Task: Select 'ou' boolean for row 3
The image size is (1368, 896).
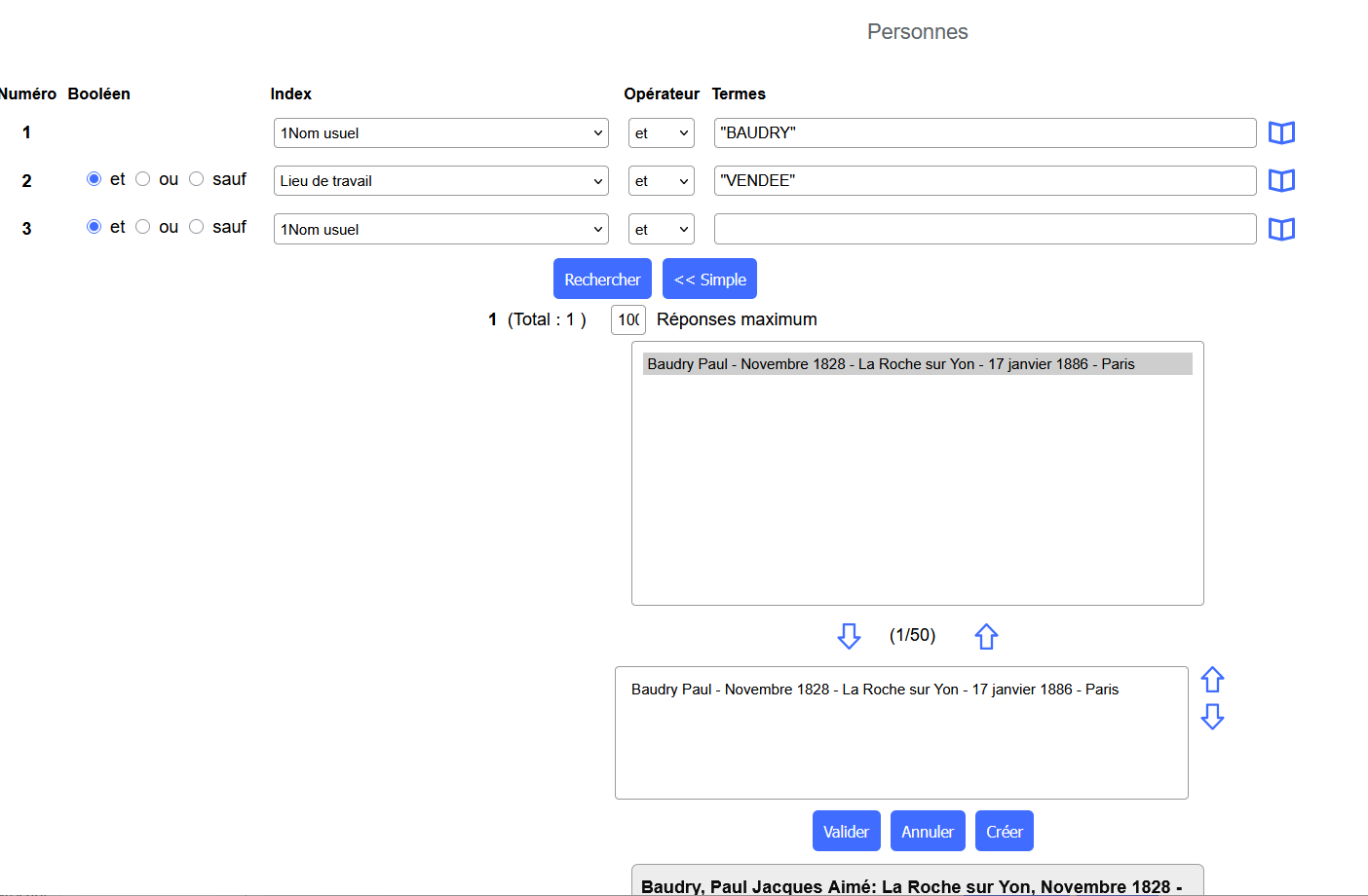Action: click(143, 227)
